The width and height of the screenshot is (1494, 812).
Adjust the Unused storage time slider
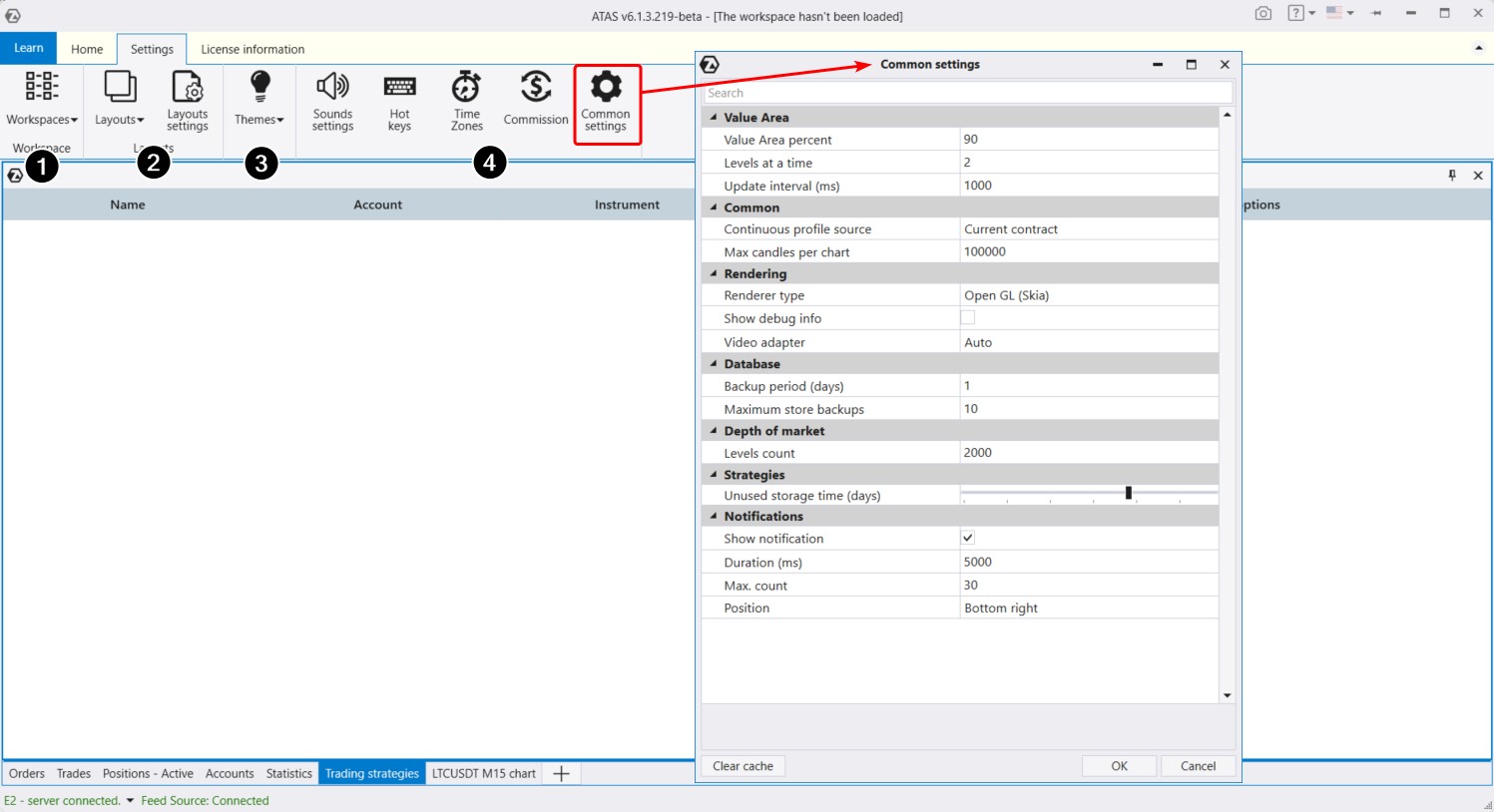[x=1129, y=492]
